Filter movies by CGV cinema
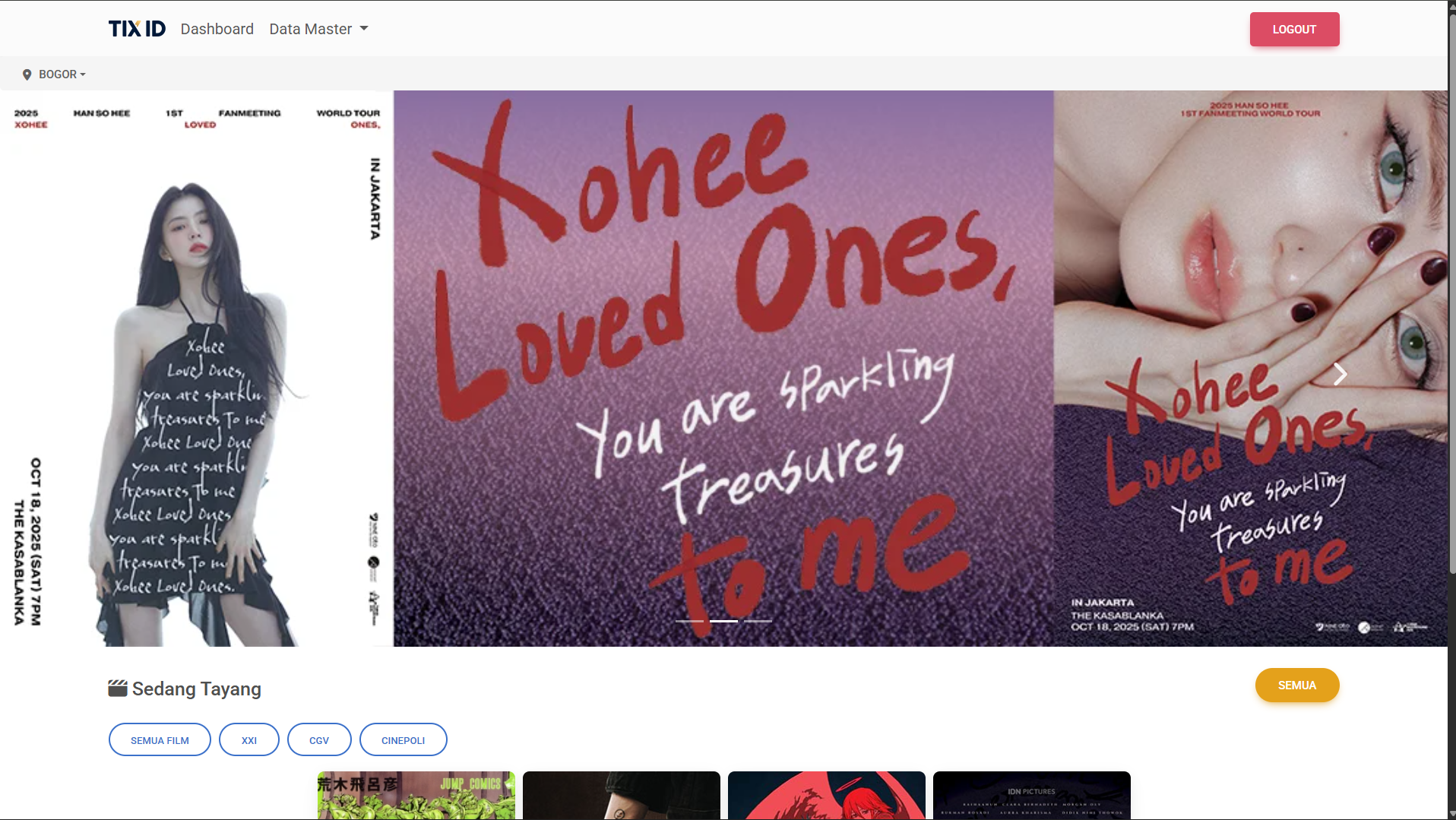The height and width of the screenshot is (820, 1456). coord(319,740)
